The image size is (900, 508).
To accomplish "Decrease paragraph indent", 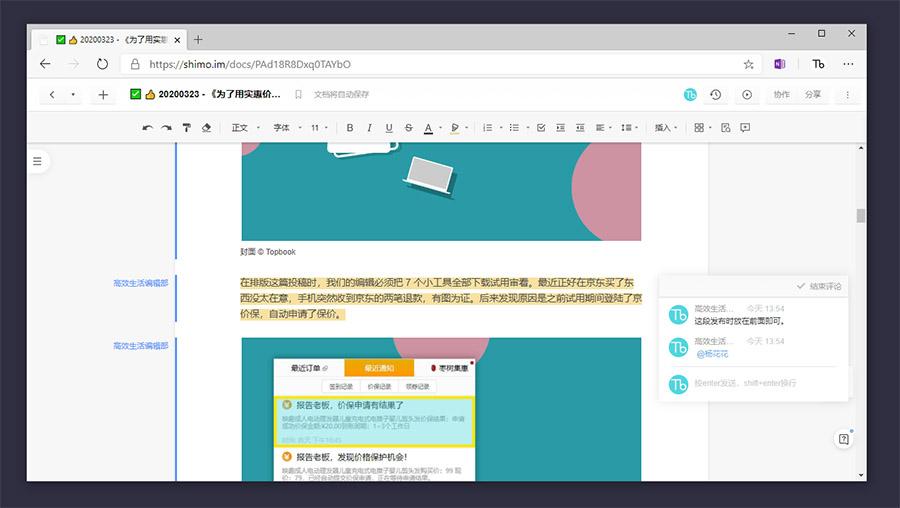I will coord(580,128).
